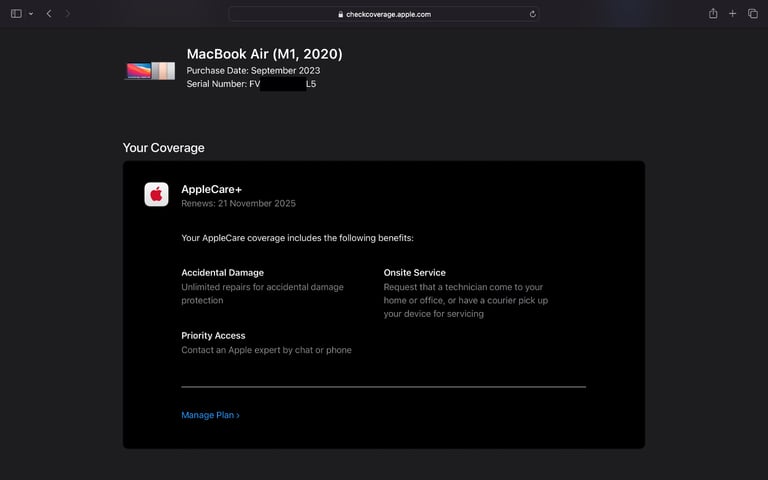Click the AppleCare+ title
768x480 pixels.
tap(212, 189)
